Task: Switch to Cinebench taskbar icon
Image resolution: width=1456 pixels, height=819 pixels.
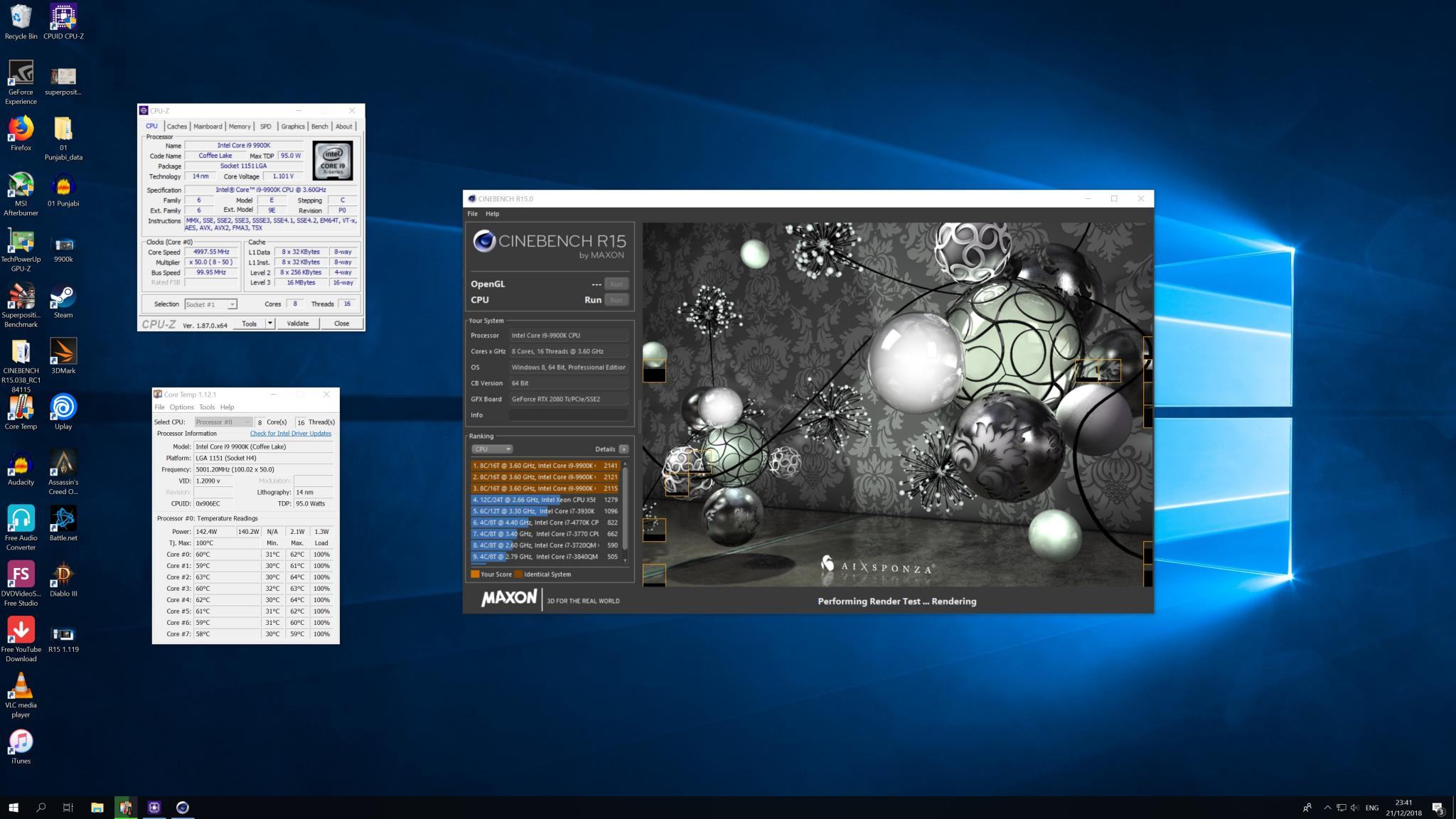Action: tap(183, 807)
